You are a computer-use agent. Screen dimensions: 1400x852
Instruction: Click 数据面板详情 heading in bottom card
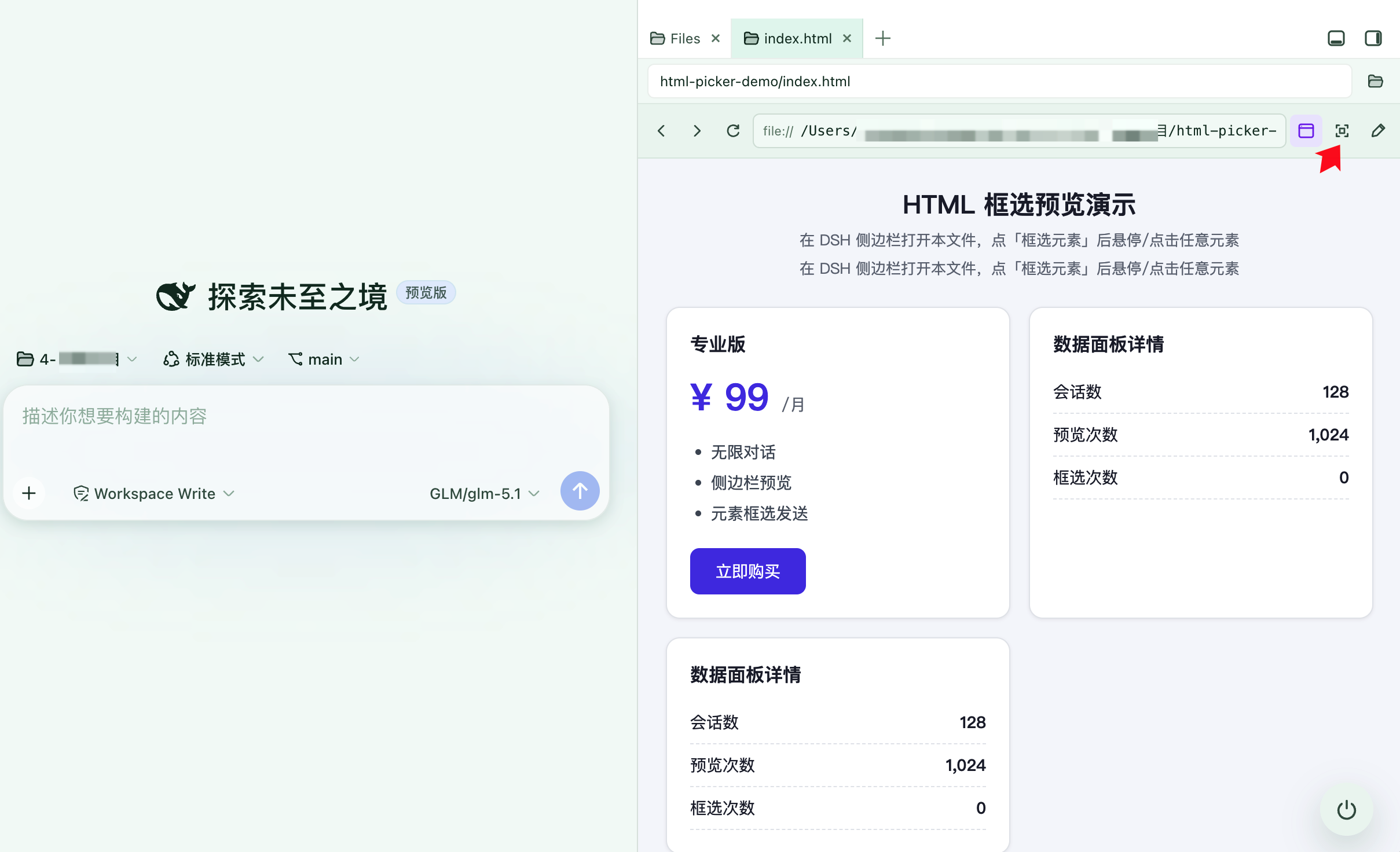745,674
